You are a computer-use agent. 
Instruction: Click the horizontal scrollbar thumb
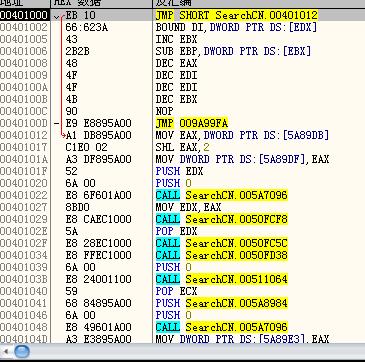(x=22, y=351)
